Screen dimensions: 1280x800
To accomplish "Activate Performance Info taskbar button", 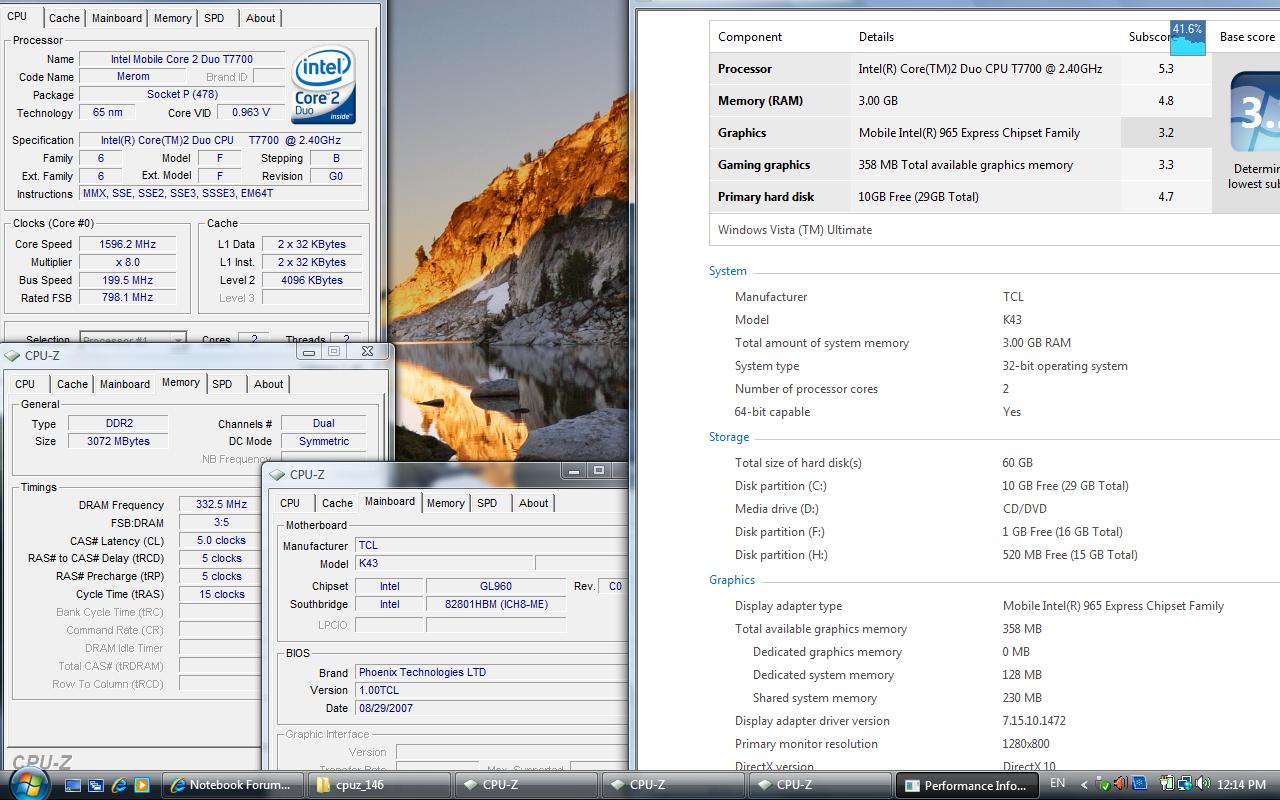I will coord(966,785).
